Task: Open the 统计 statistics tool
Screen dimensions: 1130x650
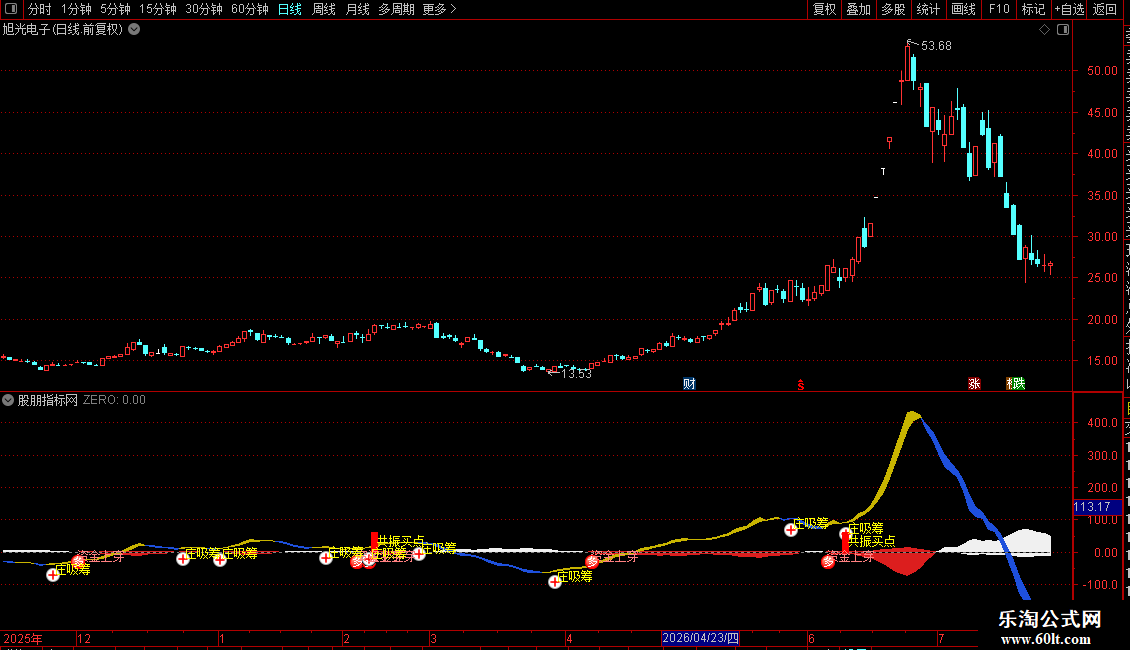Action: [927, 9]
